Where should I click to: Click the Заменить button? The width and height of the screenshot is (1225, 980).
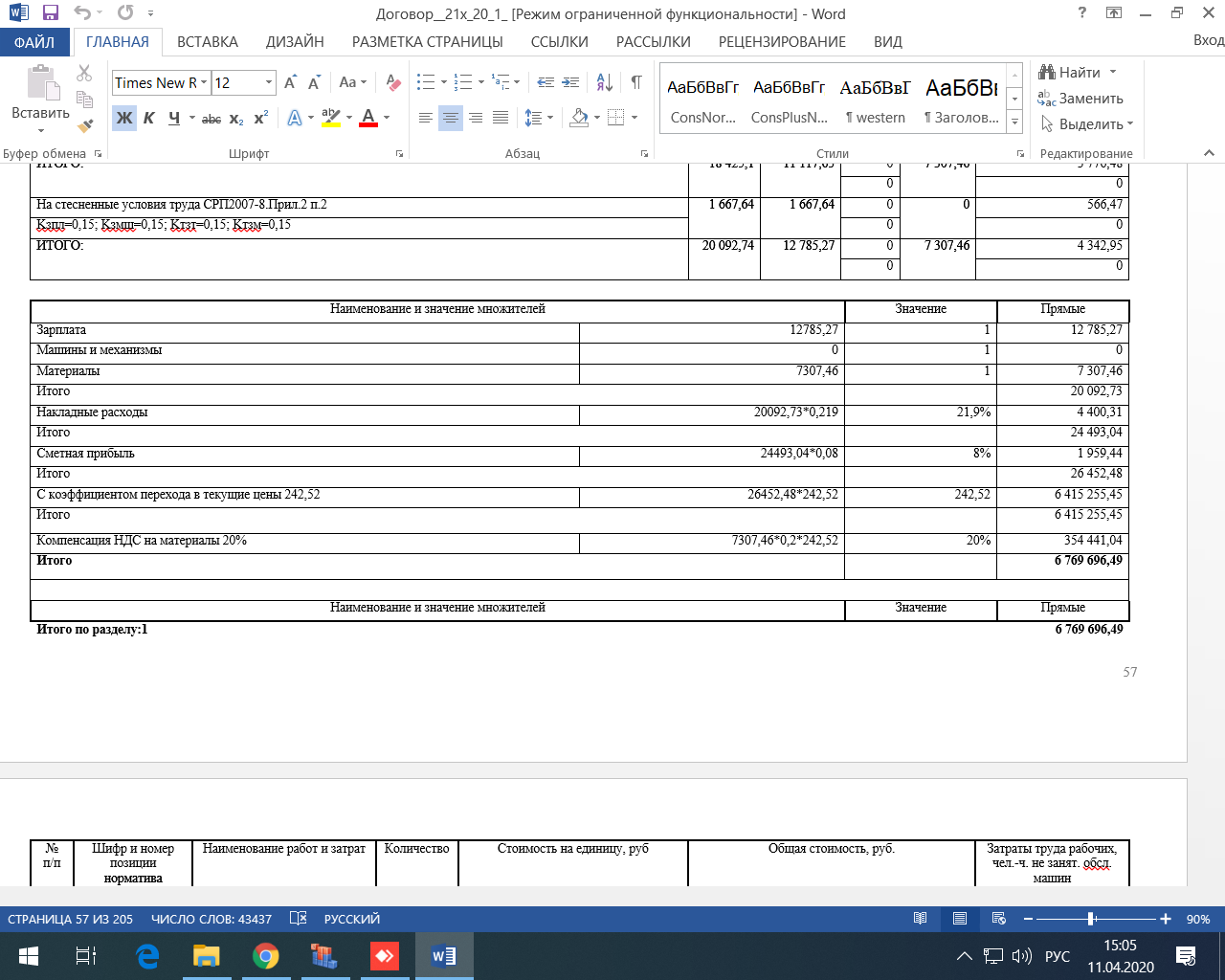tap(1080, 99)
